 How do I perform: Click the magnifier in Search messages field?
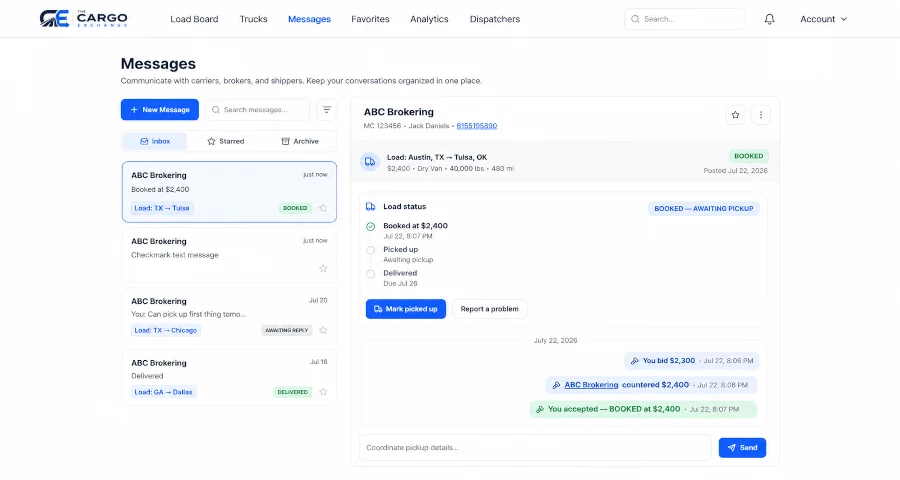(216, 110)
